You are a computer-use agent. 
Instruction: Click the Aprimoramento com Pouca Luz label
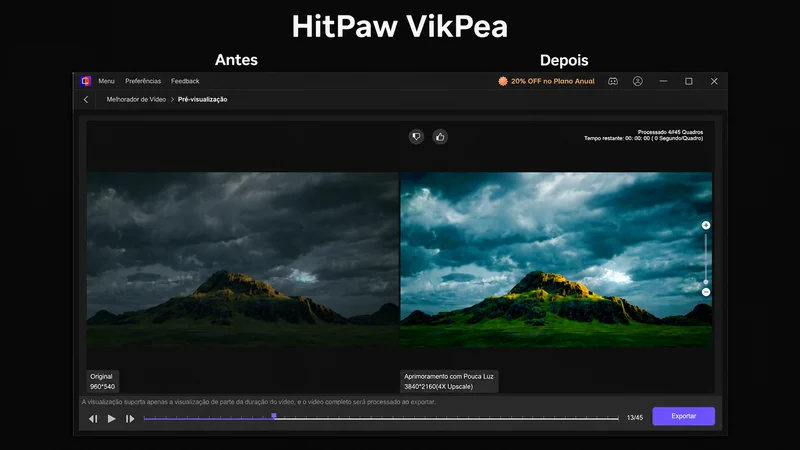(x=449, y=382)
